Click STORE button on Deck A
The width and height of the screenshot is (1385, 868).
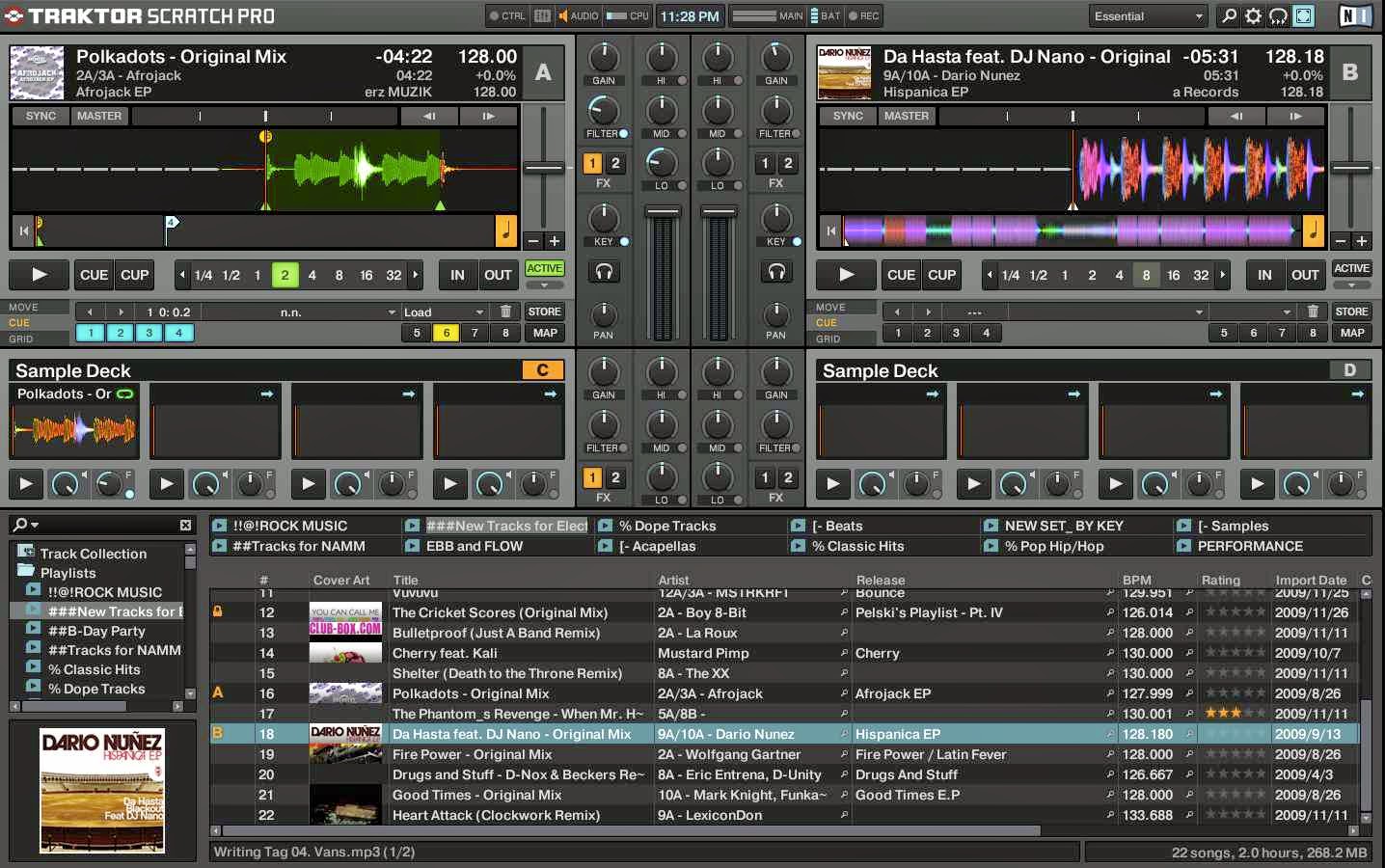544,312
